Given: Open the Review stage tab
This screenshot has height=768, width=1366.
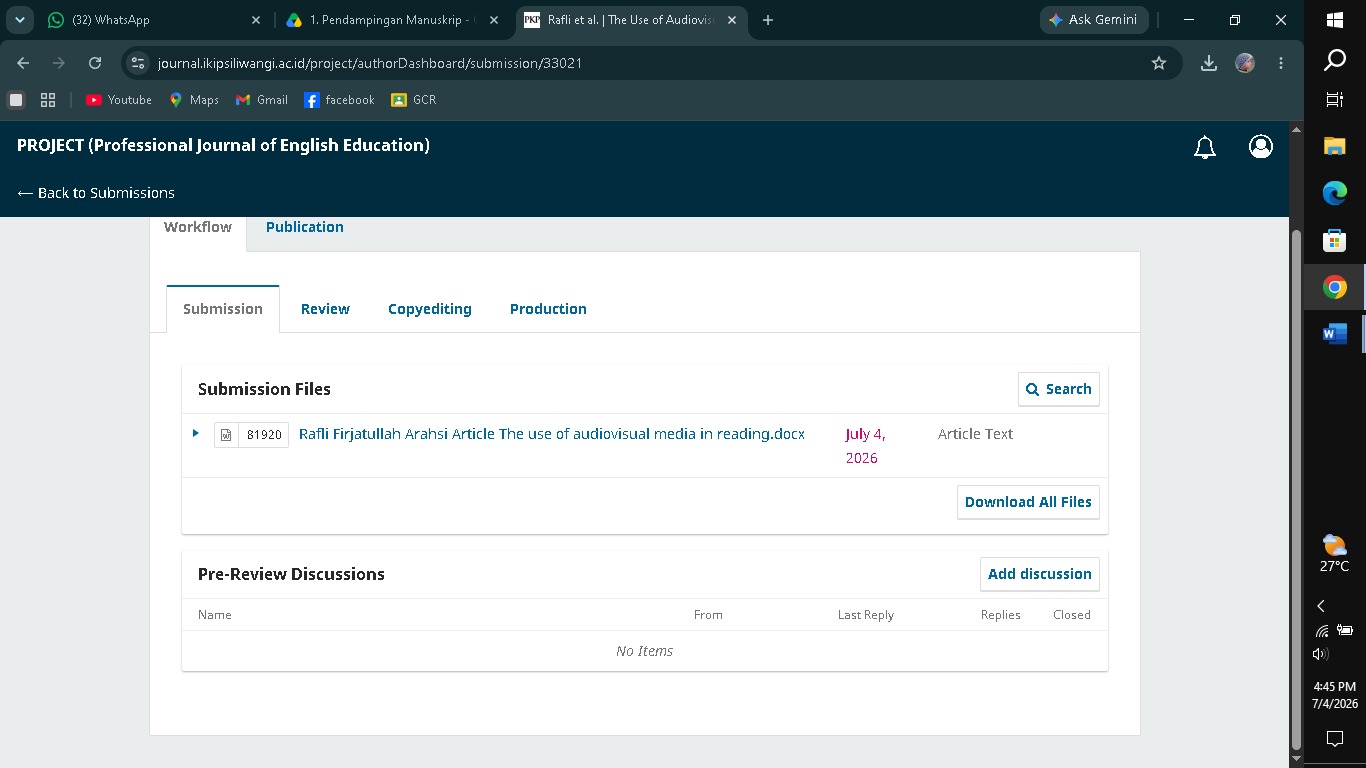Looking at the screenshot, I should coord(325,309).
